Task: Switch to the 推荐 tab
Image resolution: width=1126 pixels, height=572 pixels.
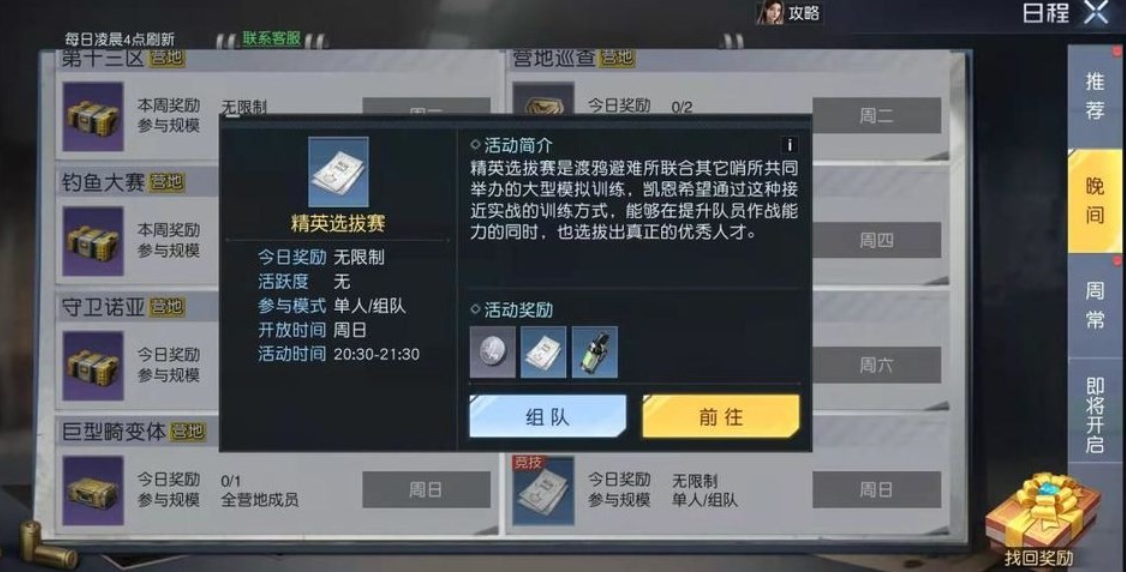Action: [1094, 95]
